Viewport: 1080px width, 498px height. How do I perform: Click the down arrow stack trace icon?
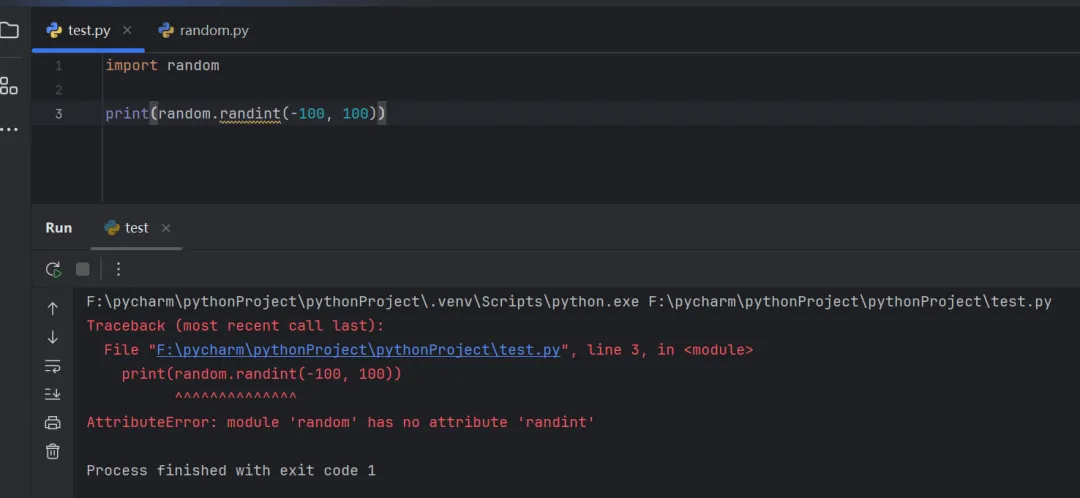(x=53, y=338)
